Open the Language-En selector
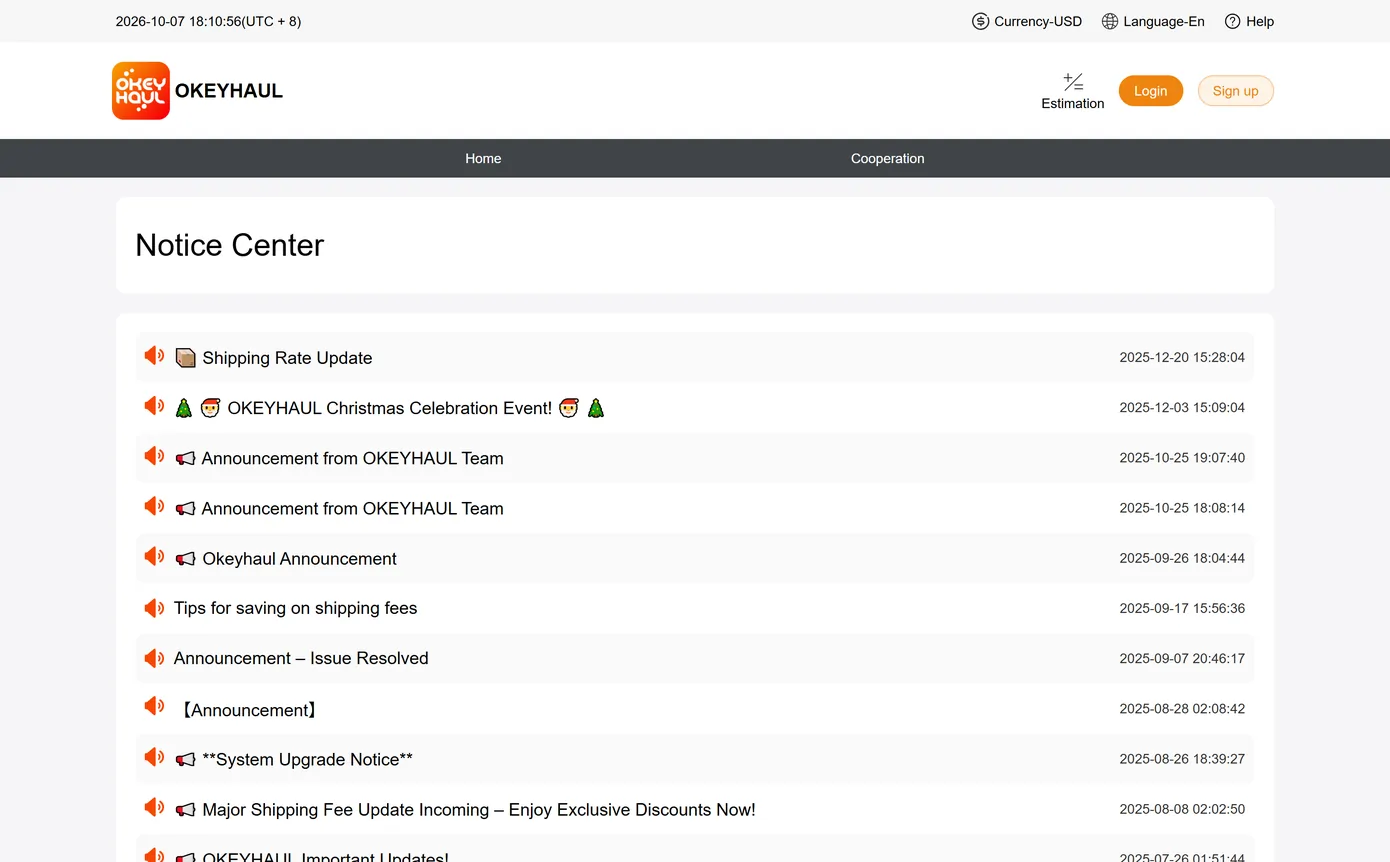The height and width of the screenshot is (862, 1390). 1153,21
